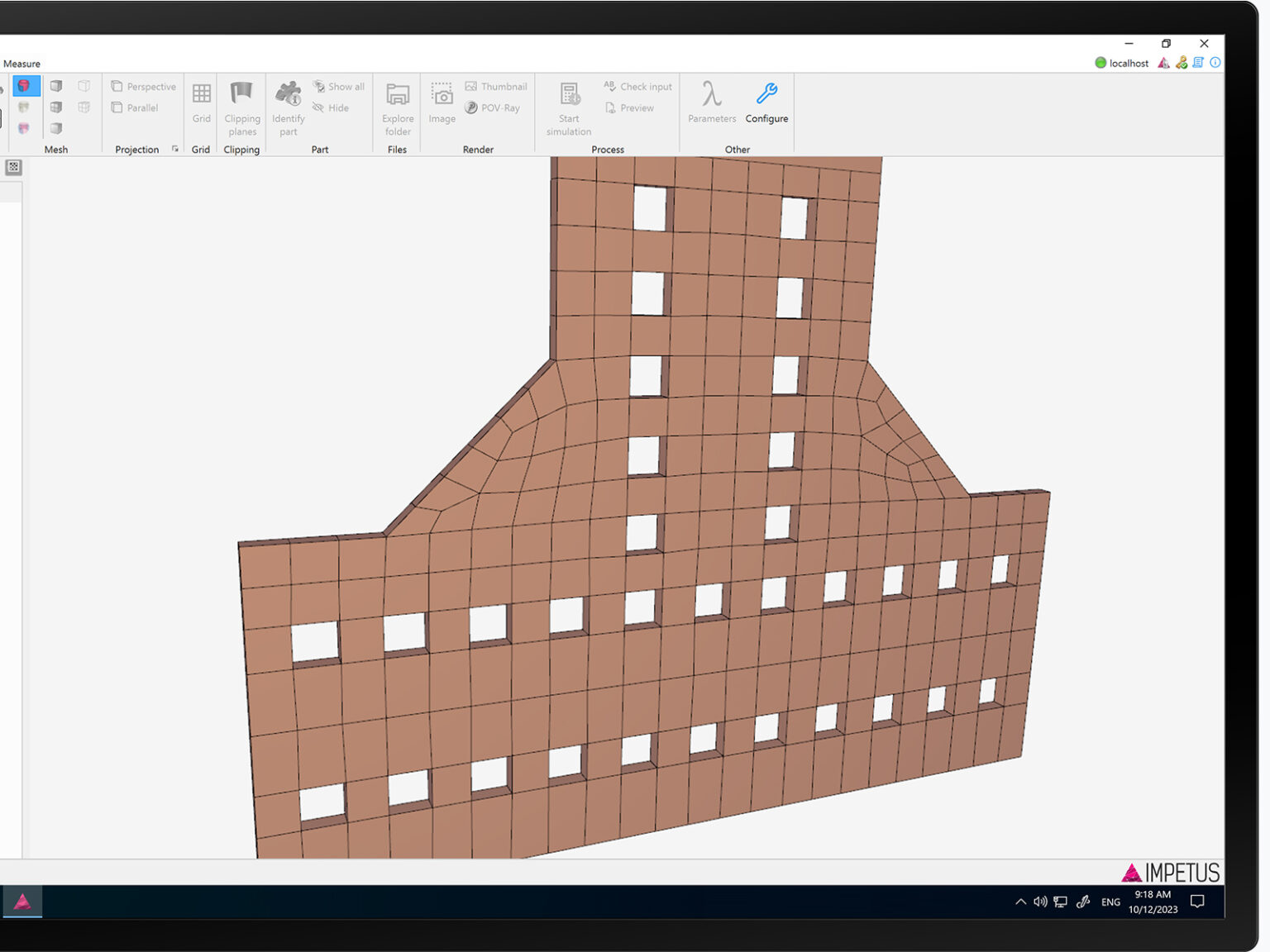Screen dimensions: 1270x952
Task: Click the Identify part puzzle icon
Action: (x=288, y=94)
